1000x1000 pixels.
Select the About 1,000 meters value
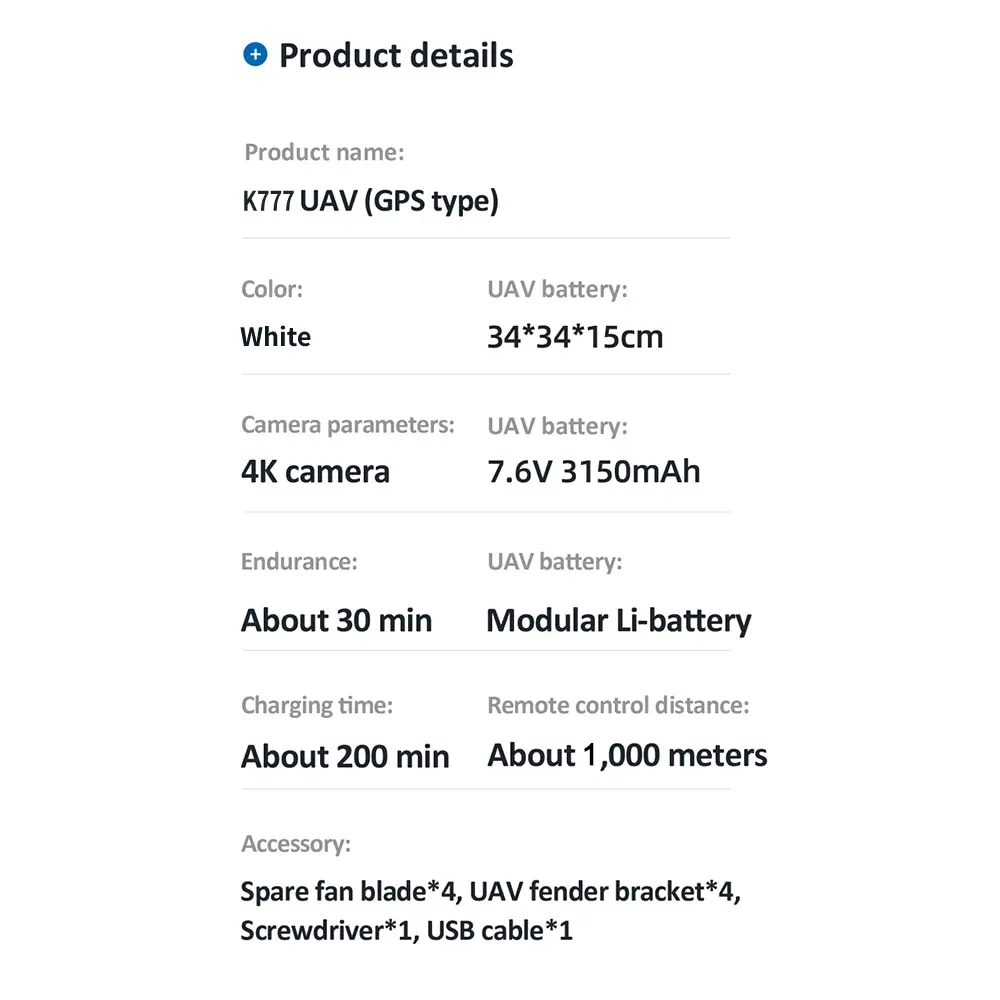point(627,755)
